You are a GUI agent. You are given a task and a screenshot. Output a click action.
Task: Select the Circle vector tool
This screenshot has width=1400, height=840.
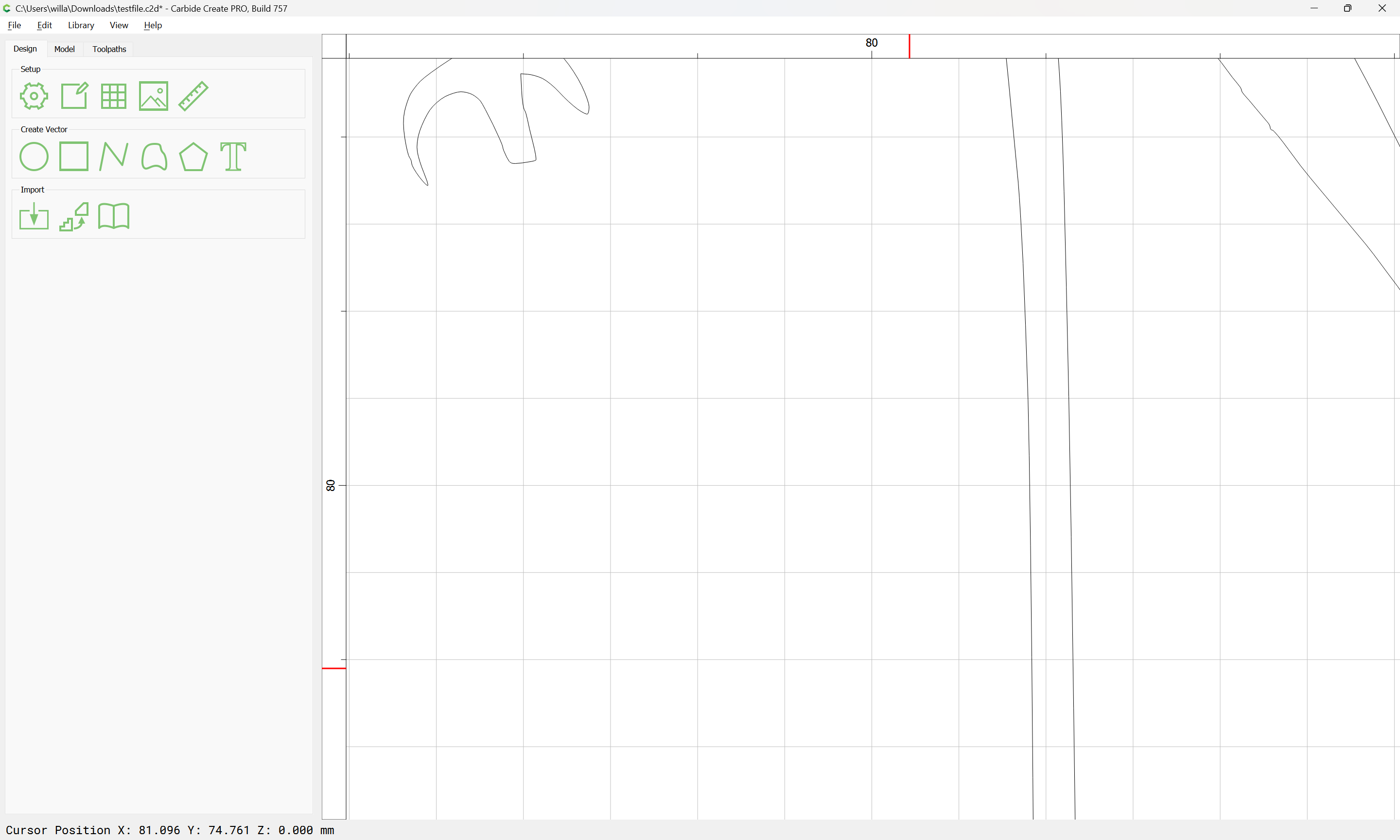coord(34,157)
